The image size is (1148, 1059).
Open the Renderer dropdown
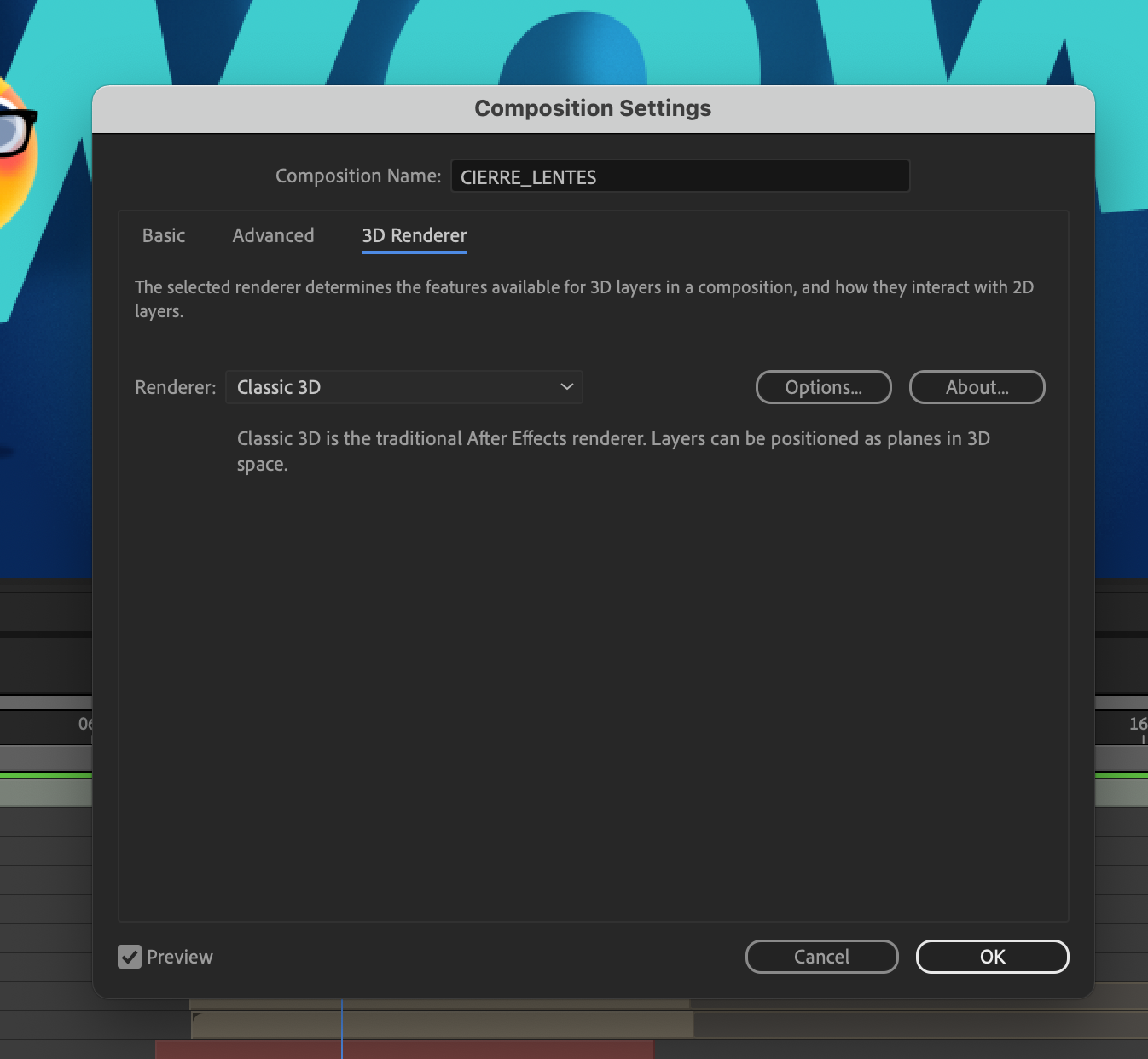pyautogui.click(x=403, y=387)
